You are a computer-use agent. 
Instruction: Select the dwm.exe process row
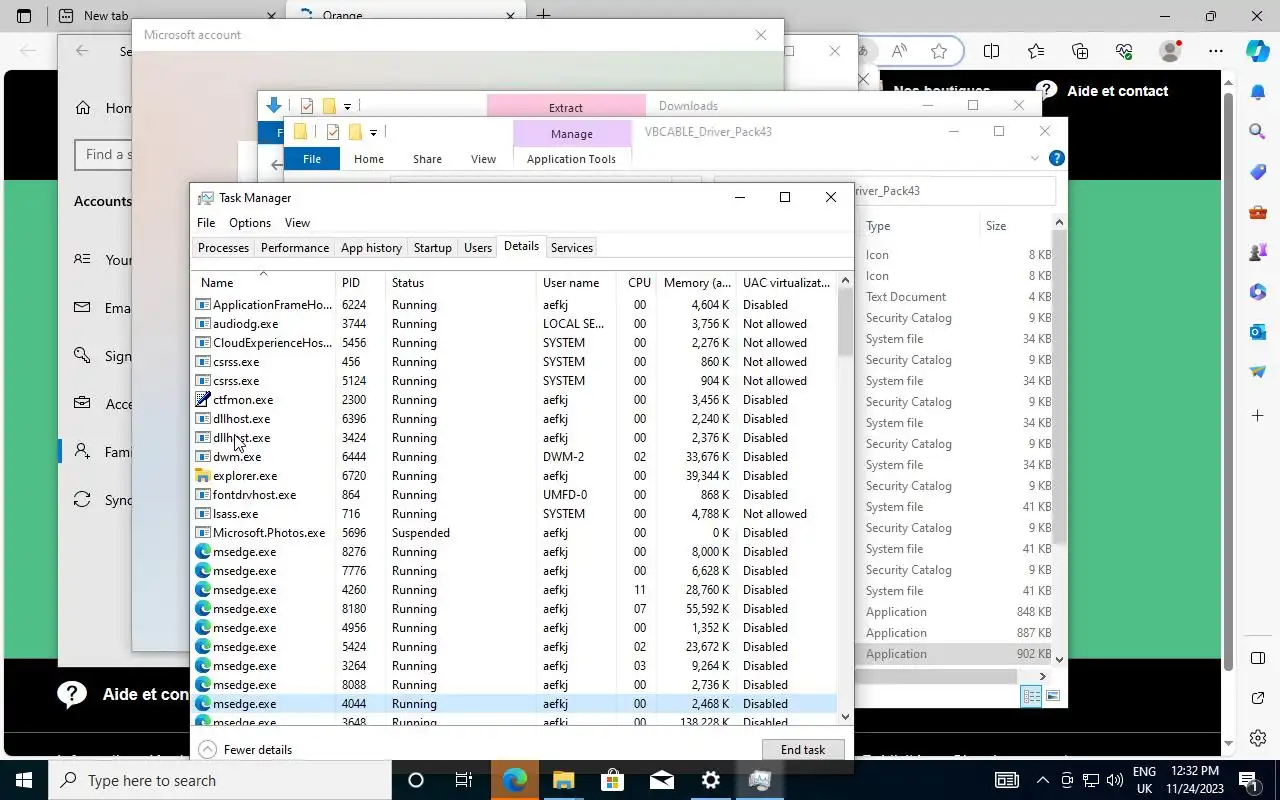515,457
